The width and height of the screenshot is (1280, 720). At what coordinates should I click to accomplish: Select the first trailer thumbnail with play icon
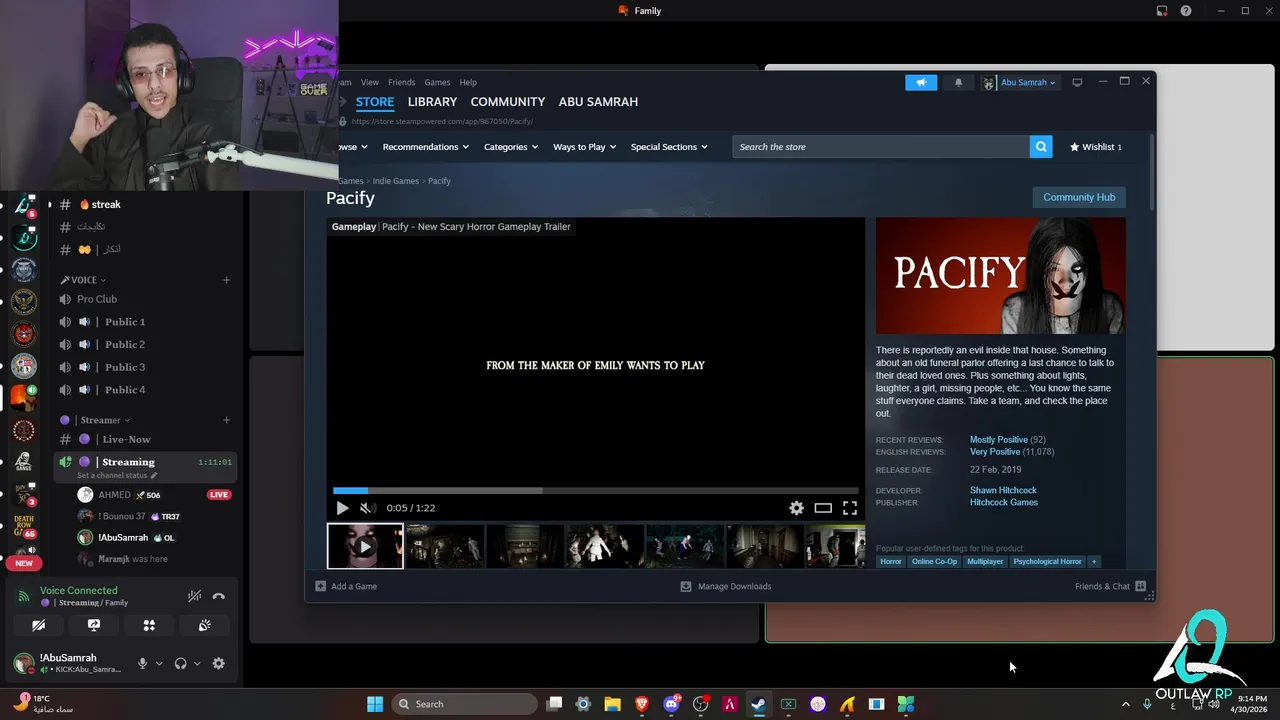pyautogui.click(x=365, y=546)
